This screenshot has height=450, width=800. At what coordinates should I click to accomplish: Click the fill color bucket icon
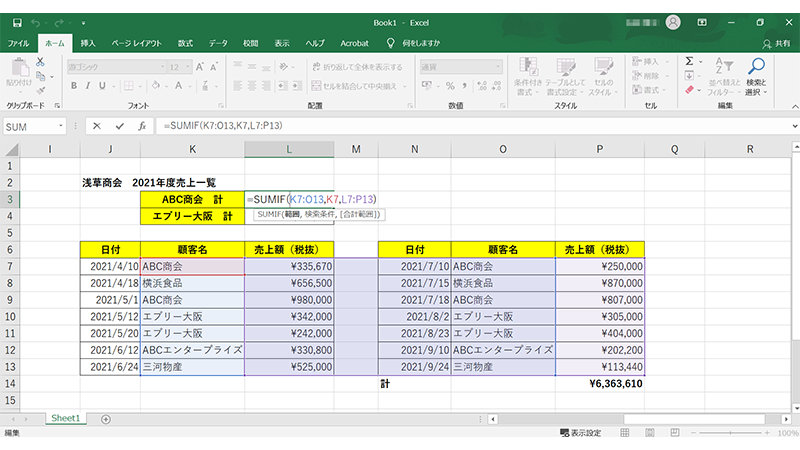pos(156,86)
